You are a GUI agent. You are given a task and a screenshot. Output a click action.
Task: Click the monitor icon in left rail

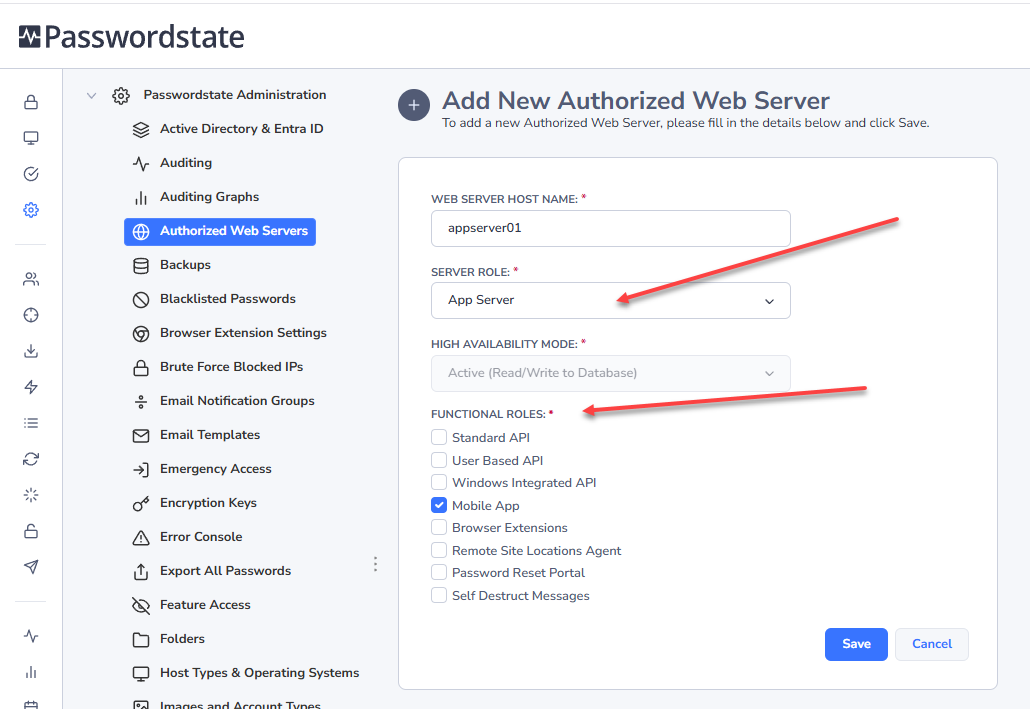pyautogui.click(x=31, y=138)
